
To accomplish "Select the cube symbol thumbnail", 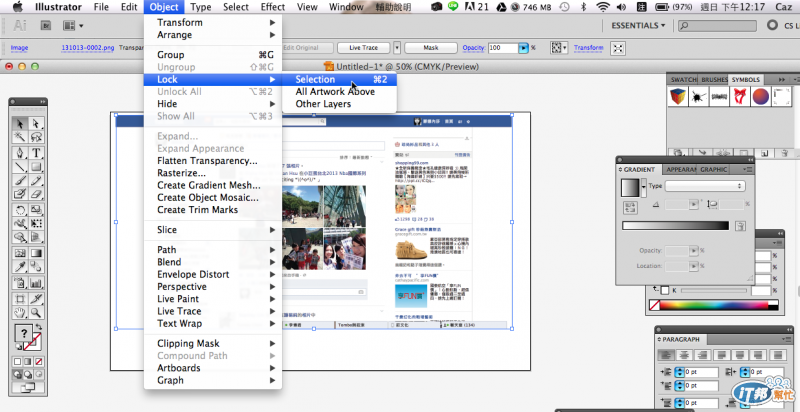I will point(678,96).
